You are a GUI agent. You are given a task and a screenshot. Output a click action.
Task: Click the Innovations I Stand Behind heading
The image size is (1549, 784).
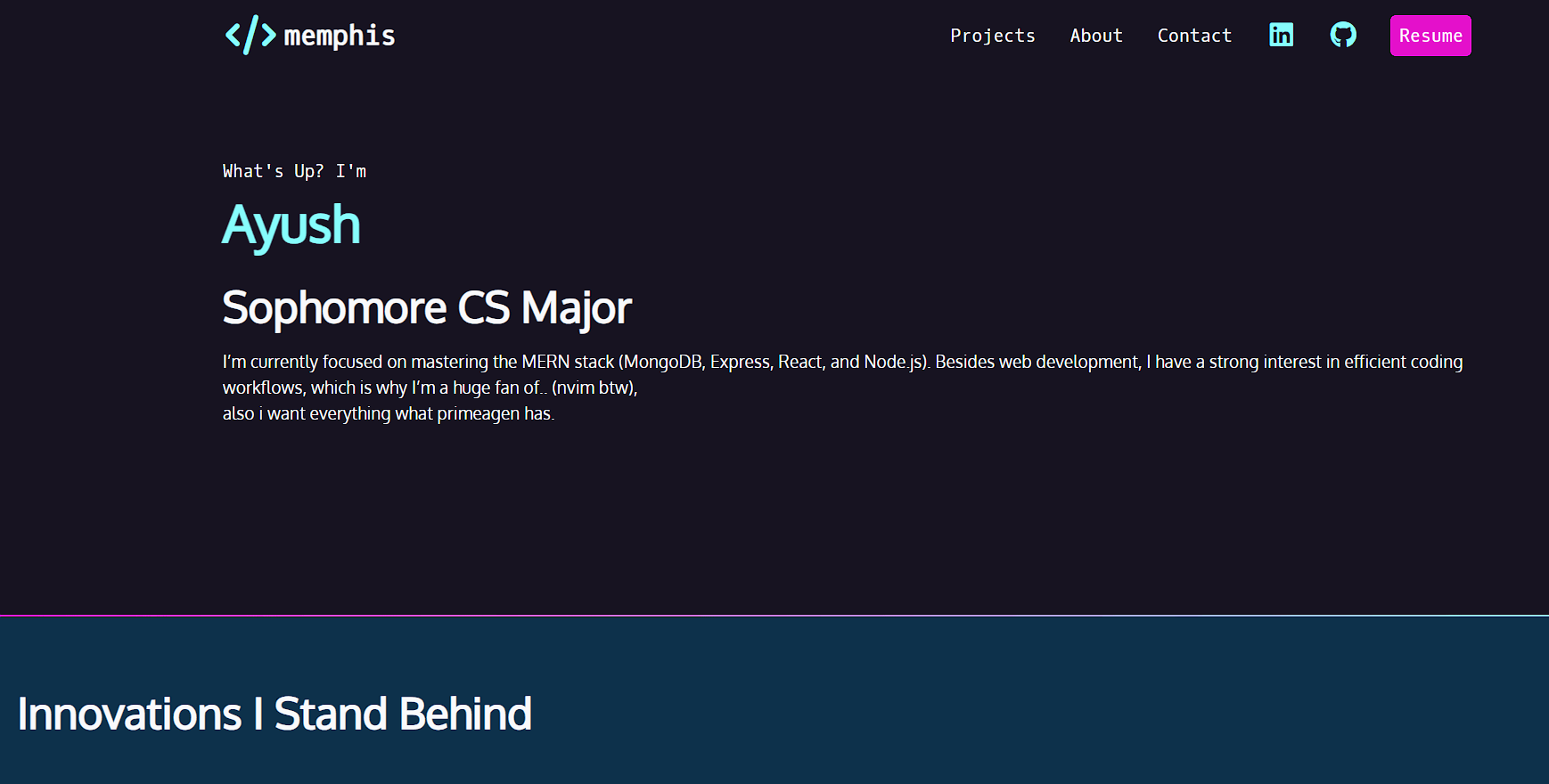pos(275,714)
